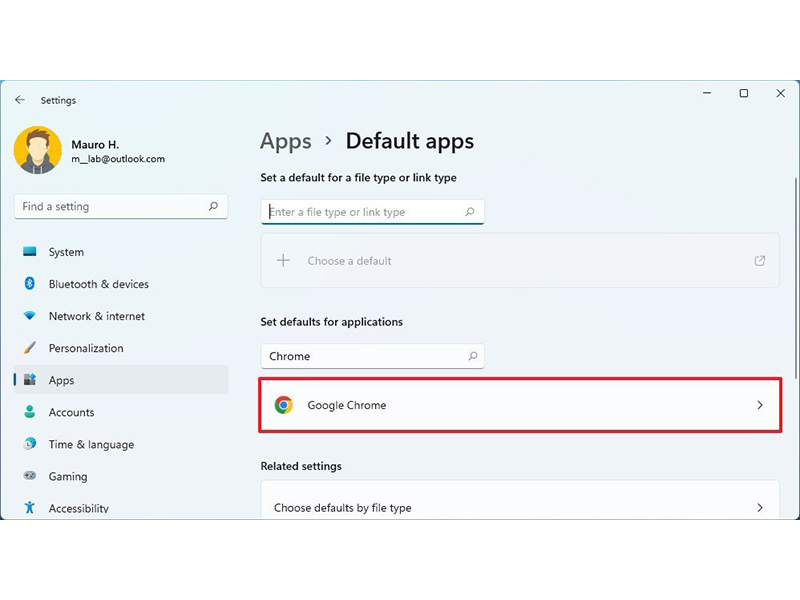Open the System icon in sidebar

[x=30, y=252]
